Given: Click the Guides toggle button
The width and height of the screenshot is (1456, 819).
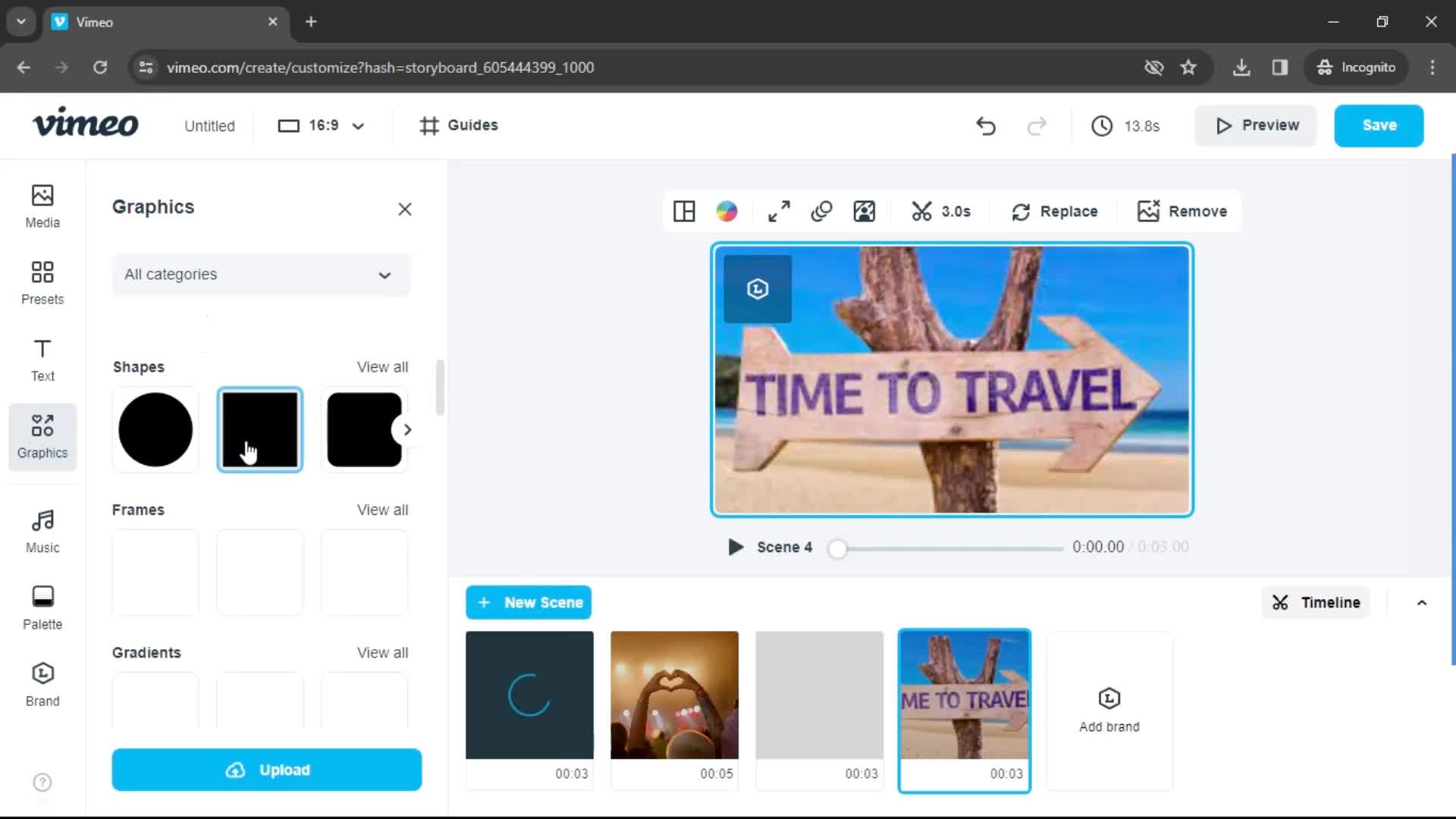Looking at the screenshot, I should (x=459, y=125).
